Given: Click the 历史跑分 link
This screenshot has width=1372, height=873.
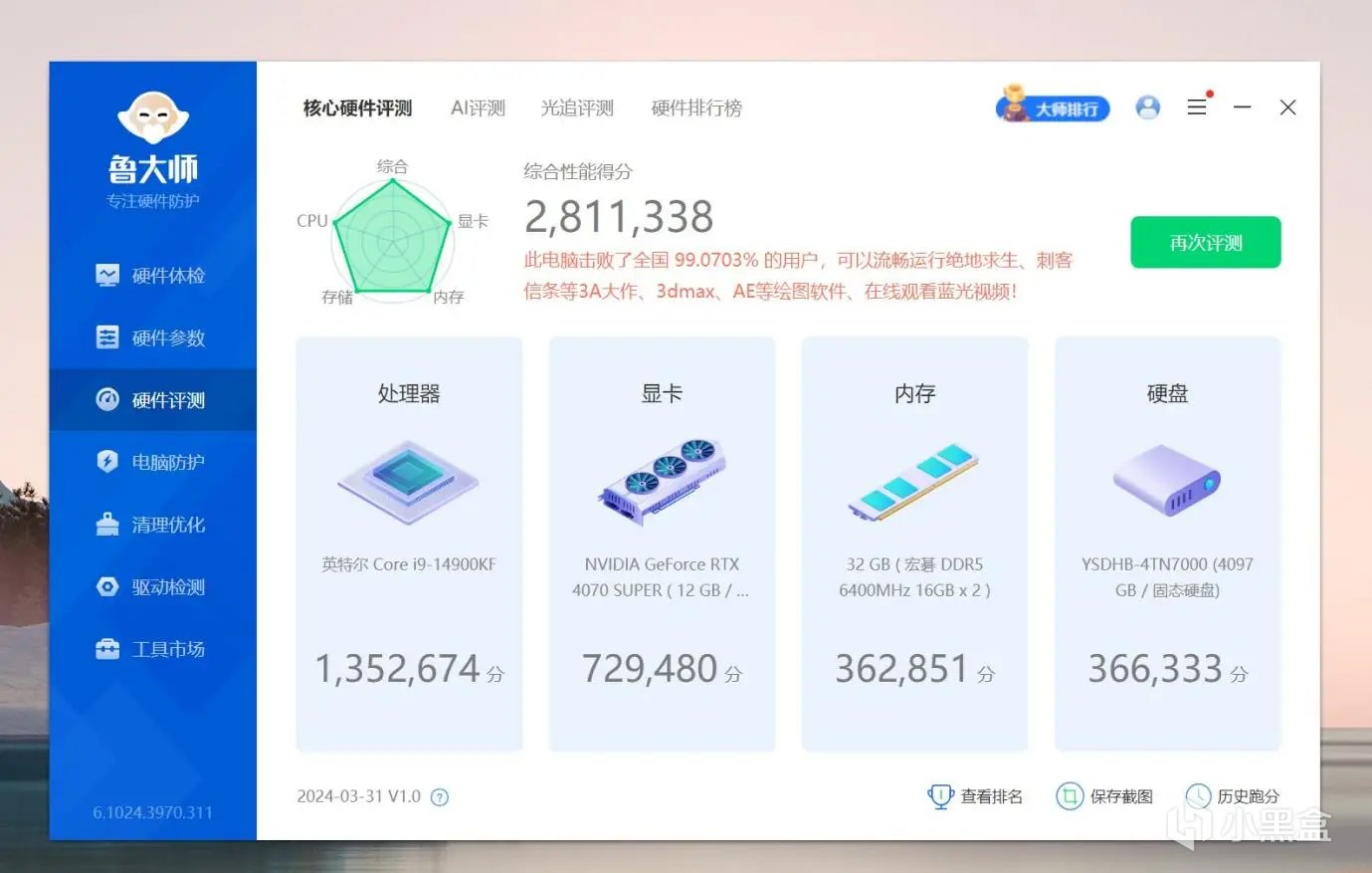Looking at the screenshot, I should pyautogui.click(x=1233, y=796).
